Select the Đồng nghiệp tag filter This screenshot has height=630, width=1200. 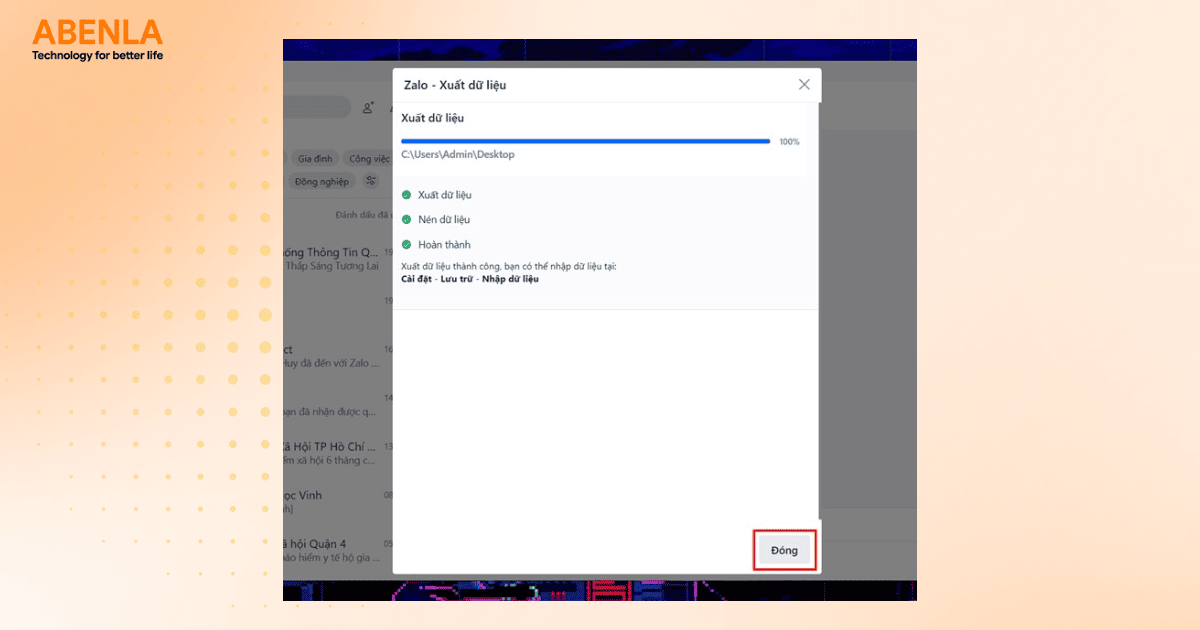pos(322,181)
